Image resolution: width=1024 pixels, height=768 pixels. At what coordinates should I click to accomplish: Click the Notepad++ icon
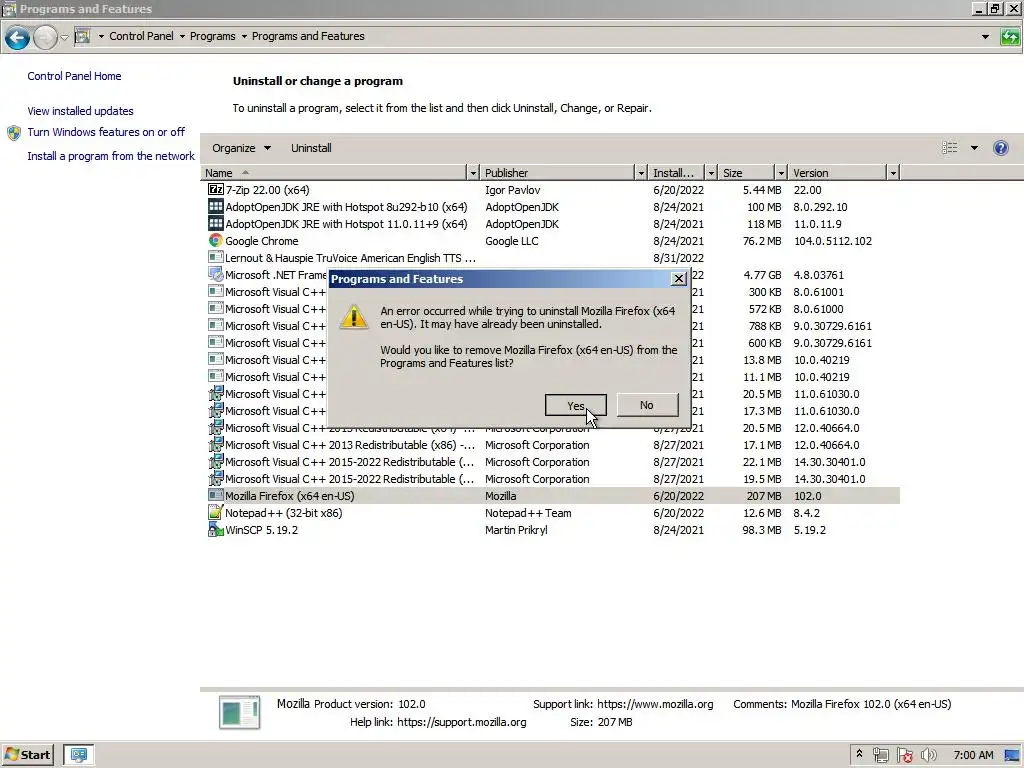tap(216, 512)
